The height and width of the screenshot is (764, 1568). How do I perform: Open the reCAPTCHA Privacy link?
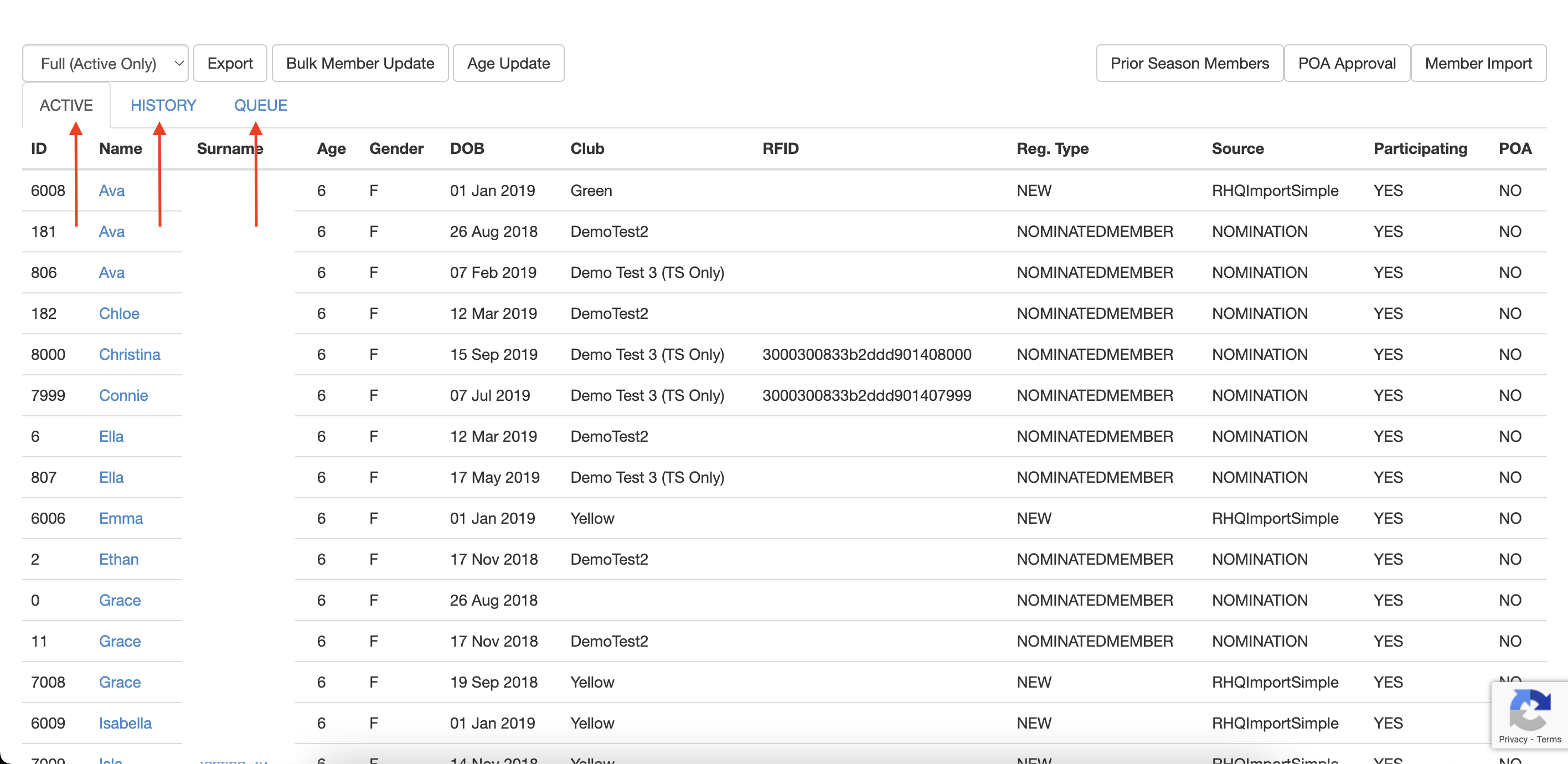click(x=1513, y=739)
